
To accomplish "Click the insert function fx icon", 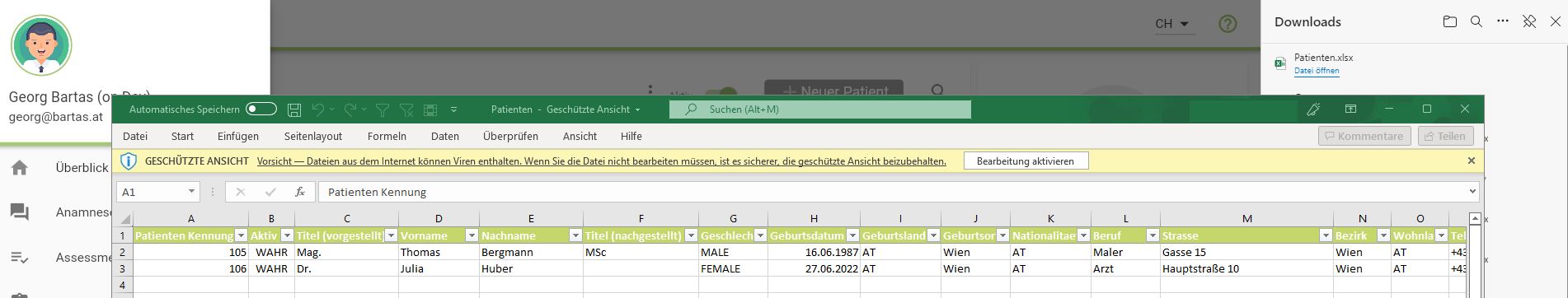I will point(300,192).
